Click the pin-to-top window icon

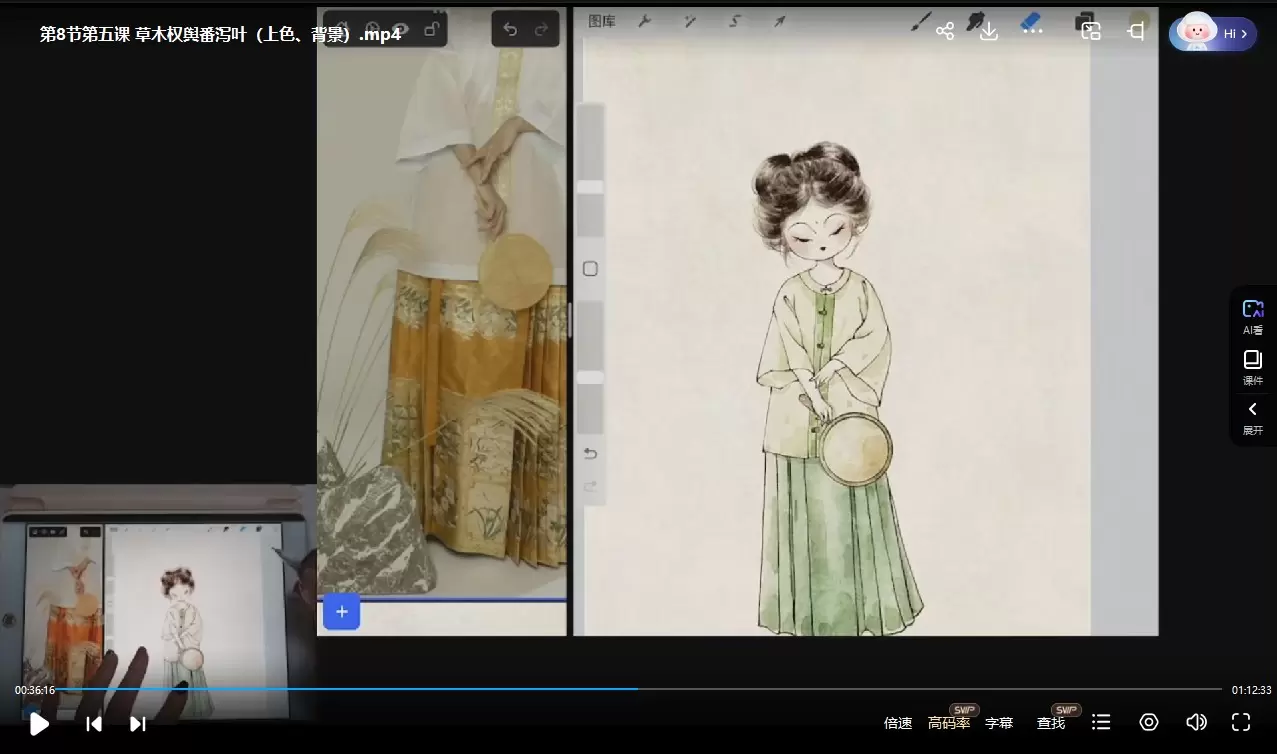point(1135,32)
